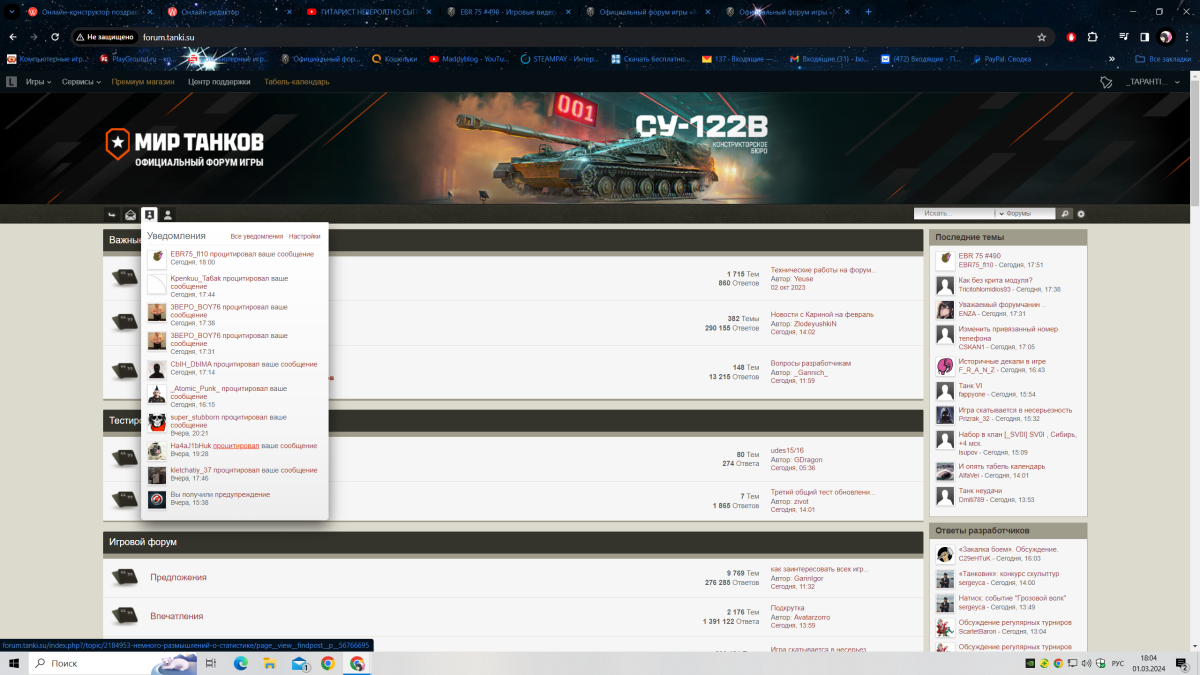Click the forum search magnifier button
The image size is (1200, 675).
pyautogui.click(x=1065, y=213)
